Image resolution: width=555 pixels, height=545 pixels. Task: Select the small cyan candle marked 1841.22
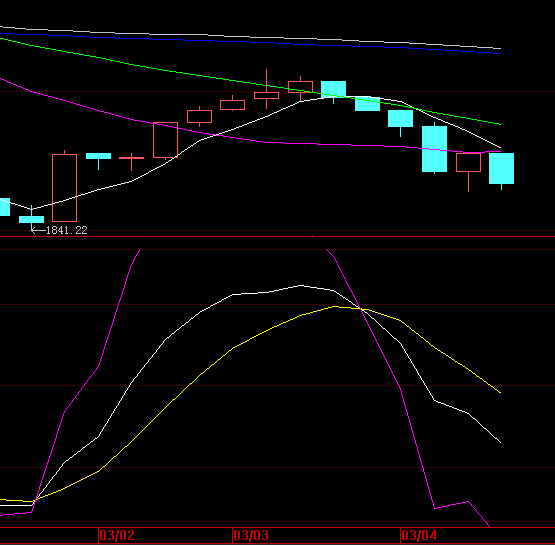32,219
